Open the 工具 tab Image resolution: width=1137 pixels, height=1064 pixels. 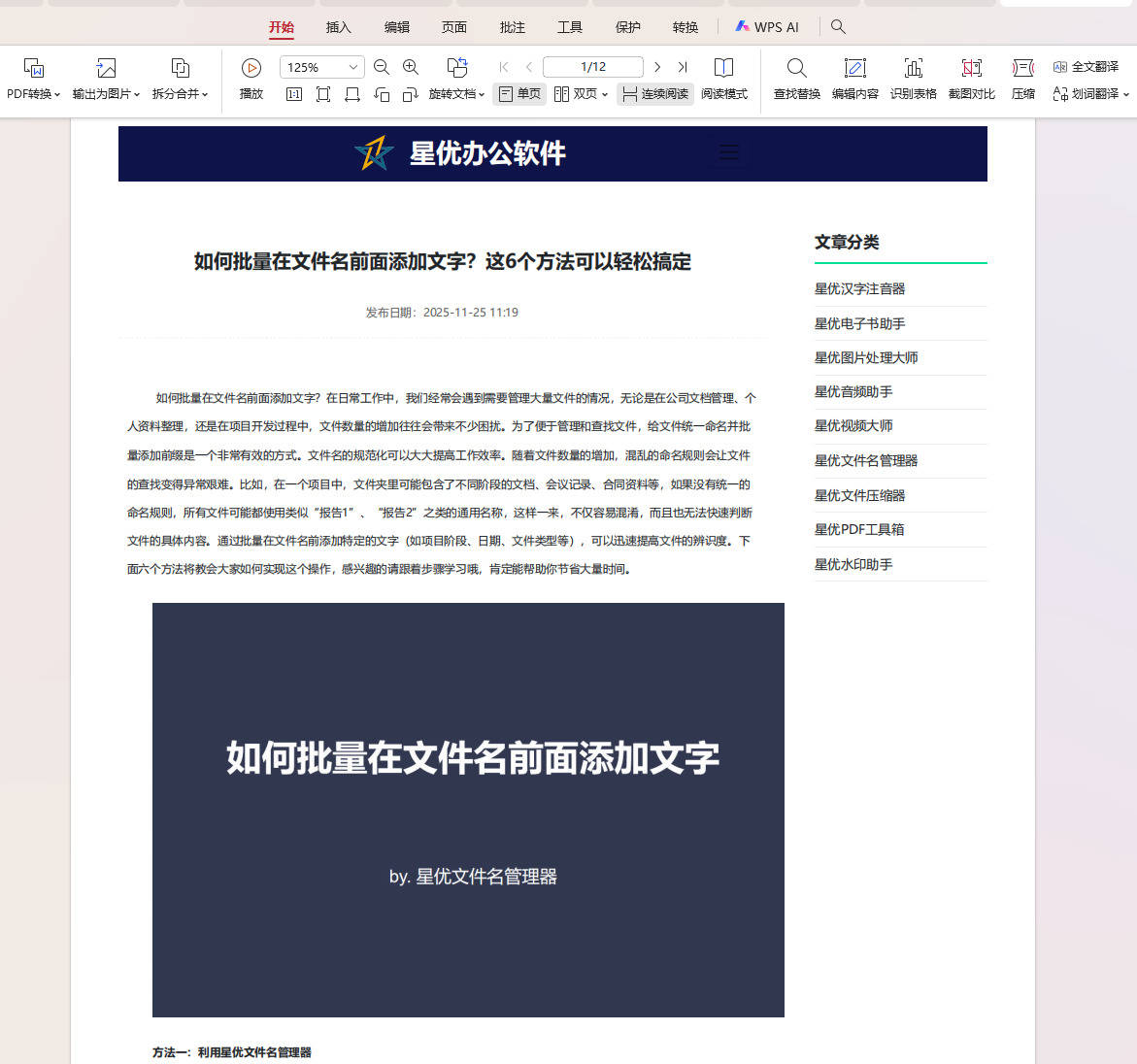point(570,27)
